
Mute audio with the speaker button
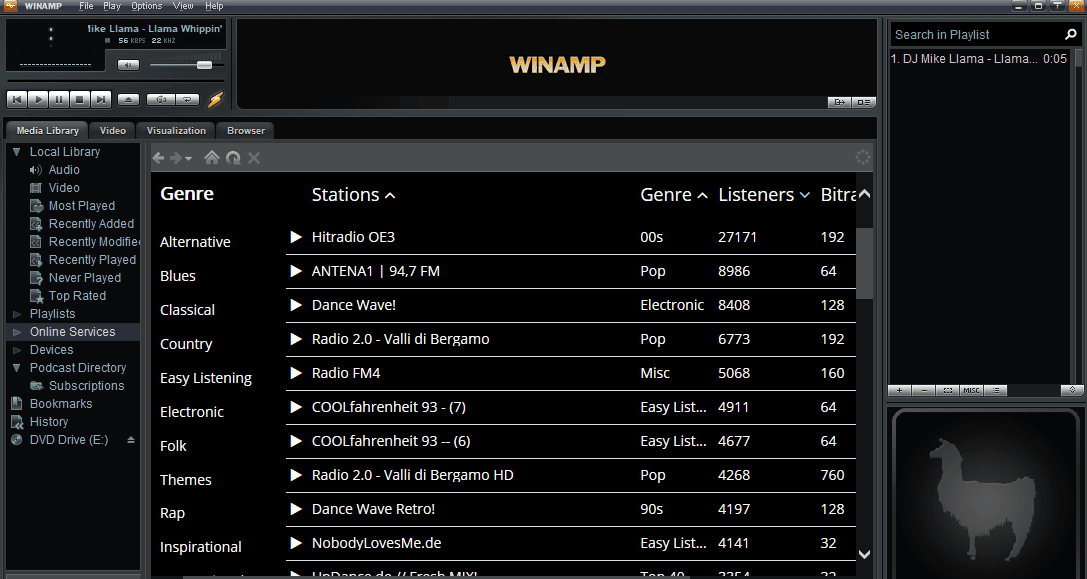point(128,65)
